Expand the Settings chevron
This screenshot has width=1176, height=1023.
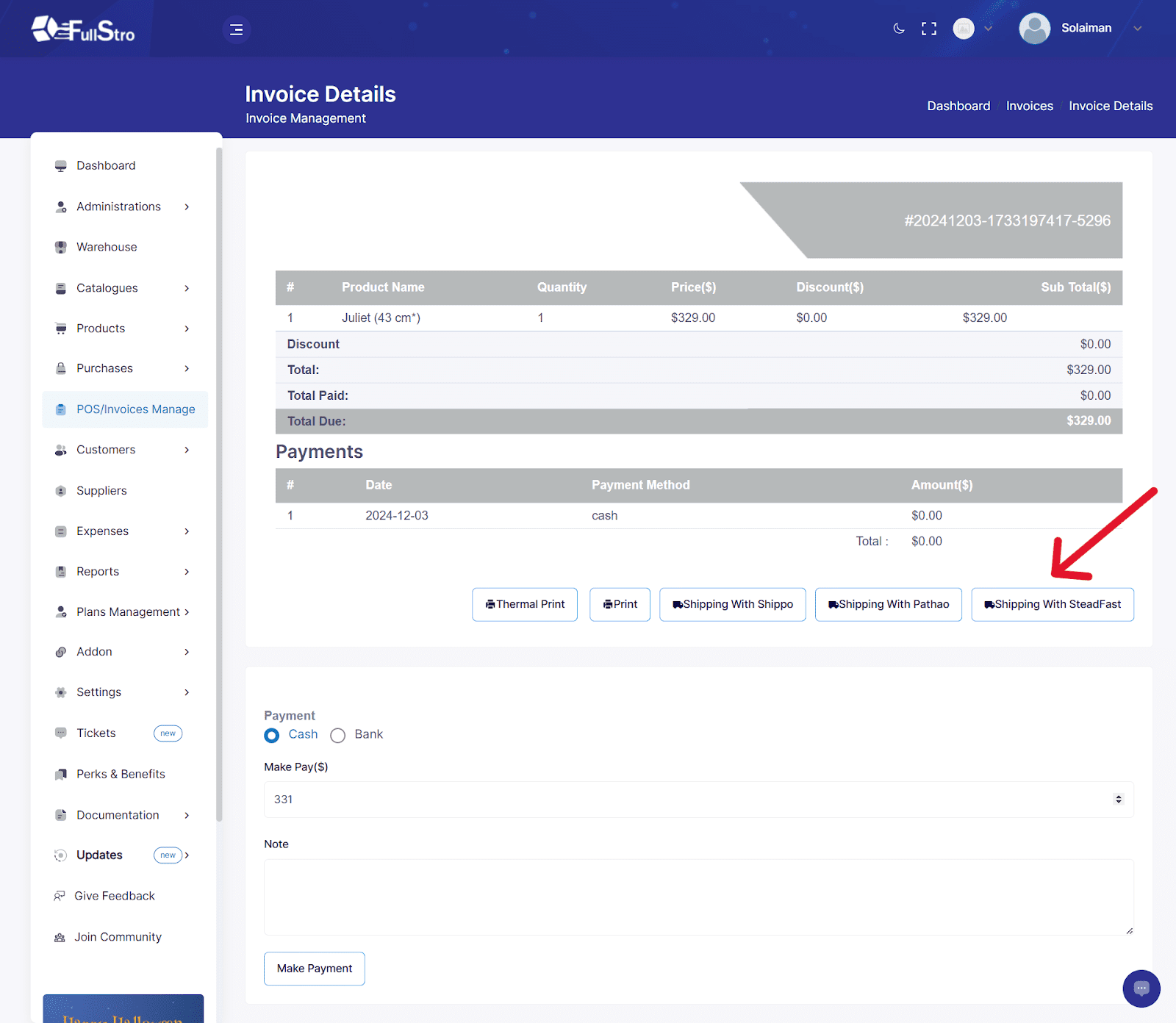click(x=187, y=692)
